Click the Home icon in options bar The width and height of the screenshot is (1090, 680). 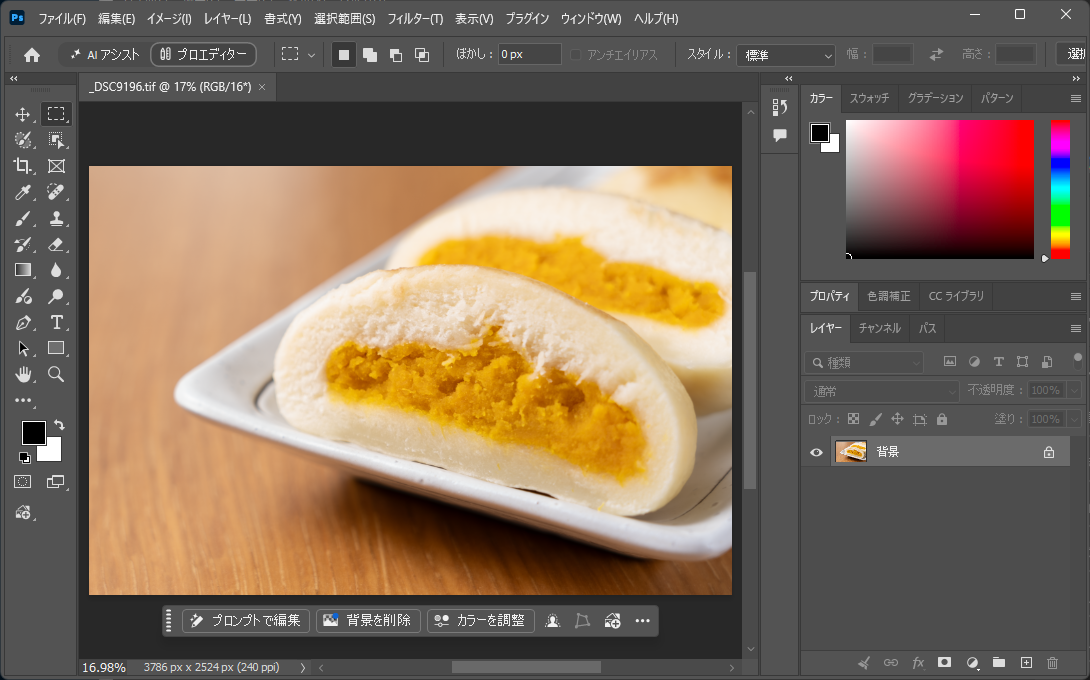[32, 55]
